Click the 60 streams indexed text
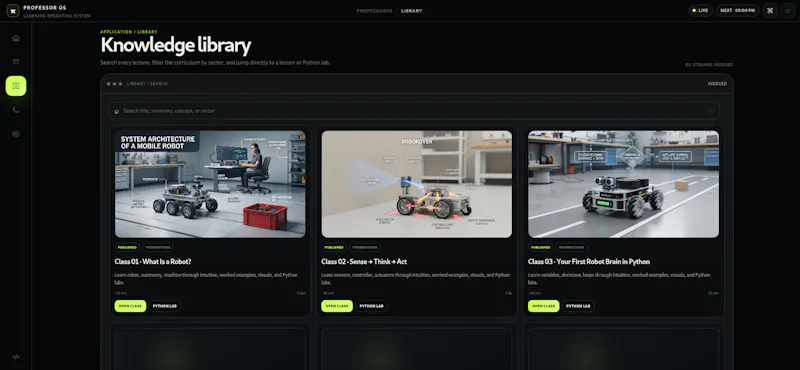 pos(709,65)
